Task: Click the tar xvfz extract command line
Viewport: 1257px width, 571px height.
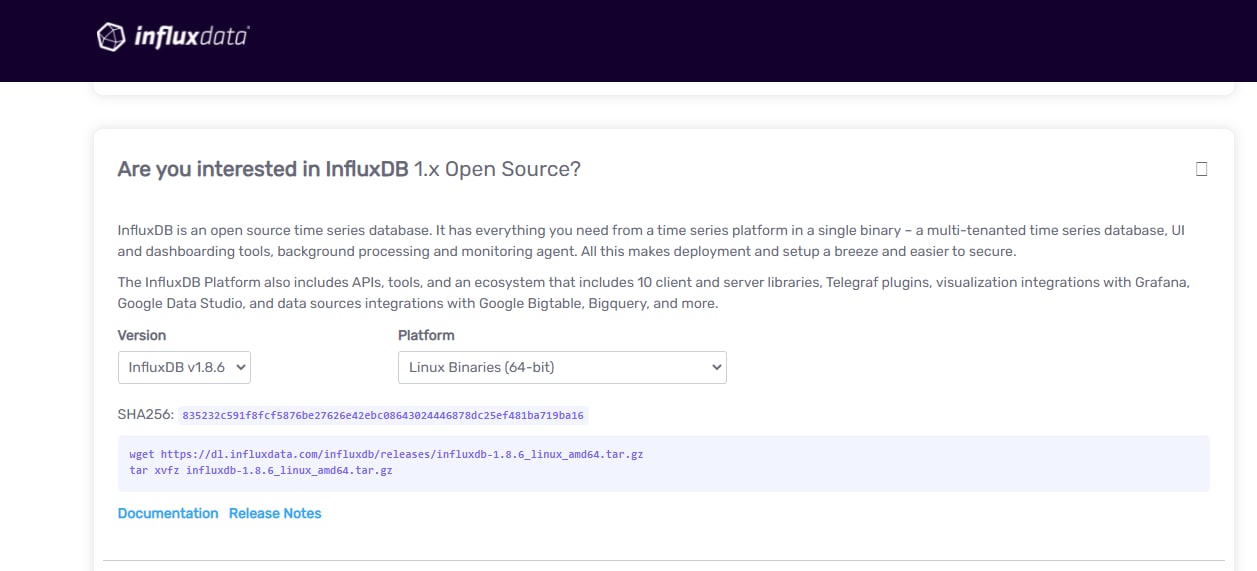Action: [261, 470]
